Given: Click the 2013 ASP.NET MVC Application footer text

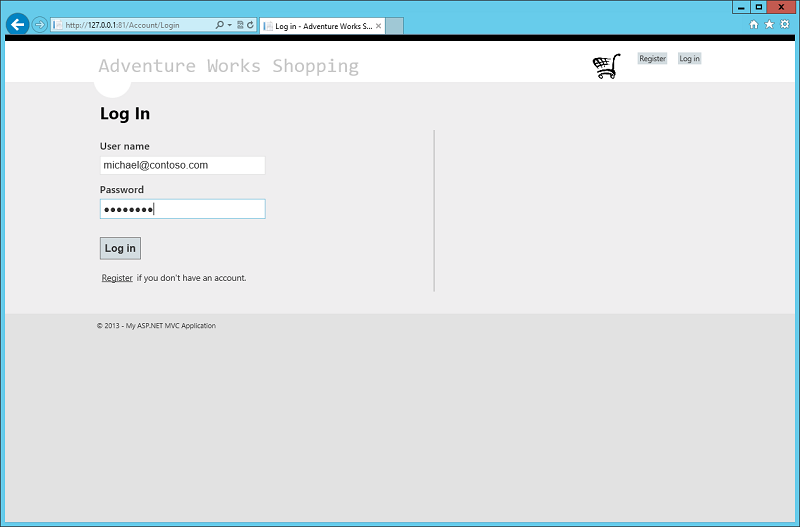Looking at the screenshot, I should pyautogui.click(x=156, y=325).
